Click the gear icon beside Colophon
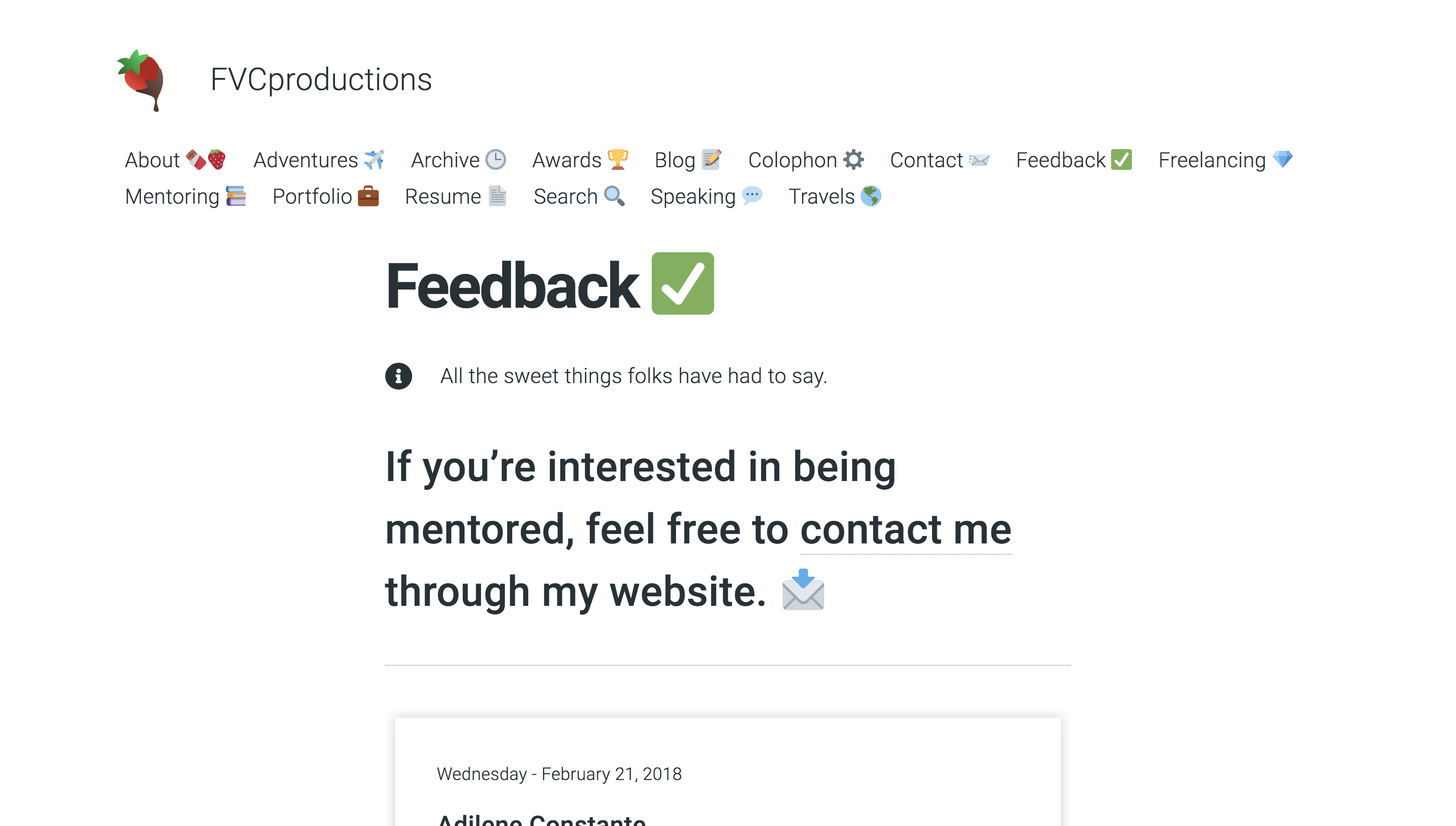 [x=854, y=160]
